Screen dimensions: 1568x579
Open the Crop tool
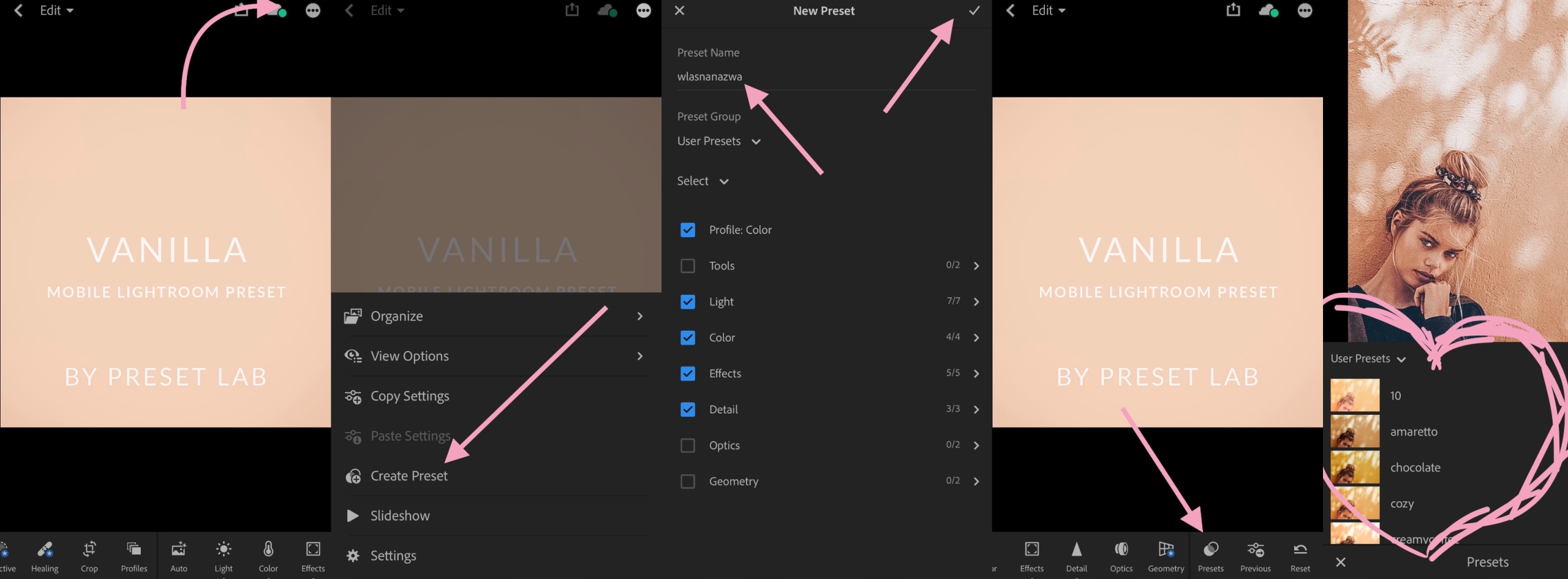click(x=88, y=554)
